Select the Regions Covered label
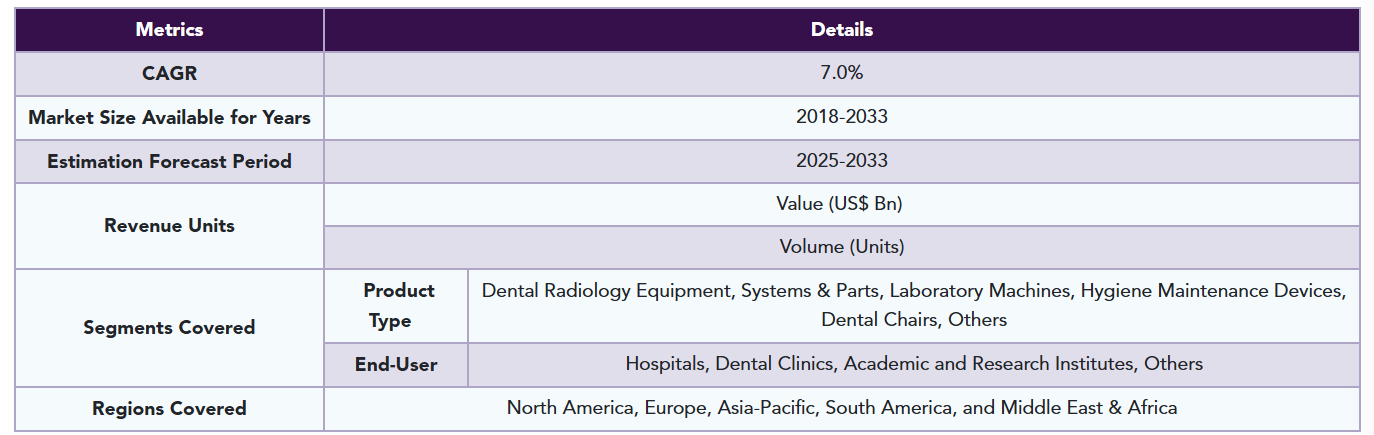This screenshot has height=435, width=1374. pyautogui.click(x=169, y=408)
